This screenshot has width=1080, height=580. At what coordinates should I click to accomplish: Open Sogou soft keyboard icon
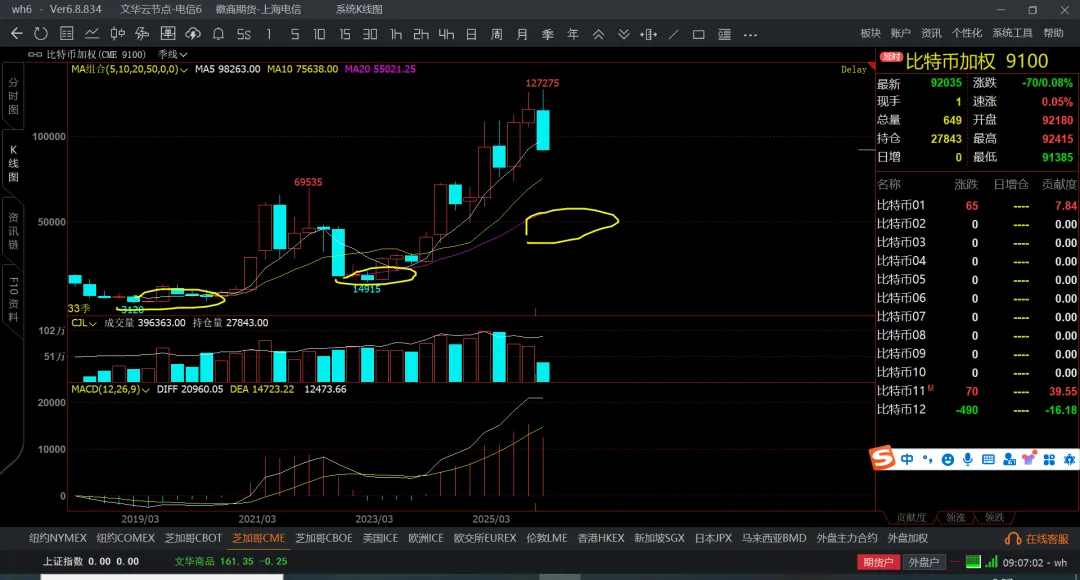pyautogui.click(x=988, y=459)
